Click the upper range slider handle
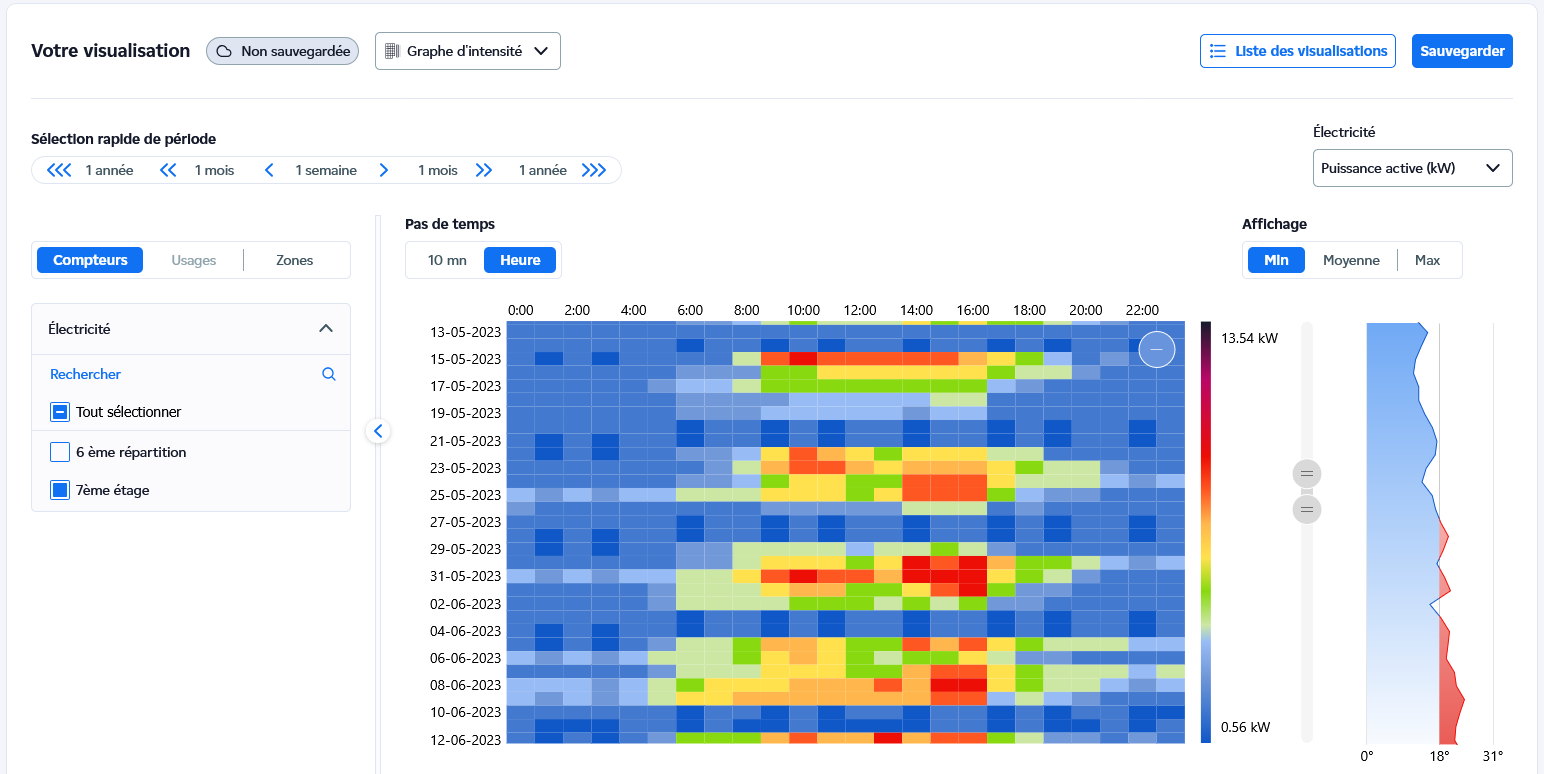 pos(1306,473)
